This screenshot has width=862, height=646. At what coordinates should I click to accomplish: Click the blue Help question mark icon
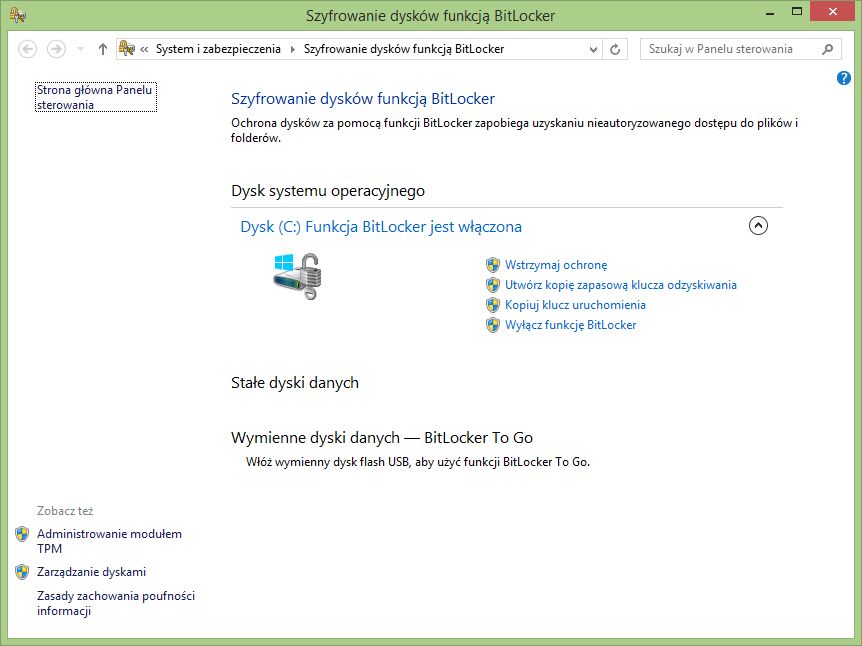point(843,78)
